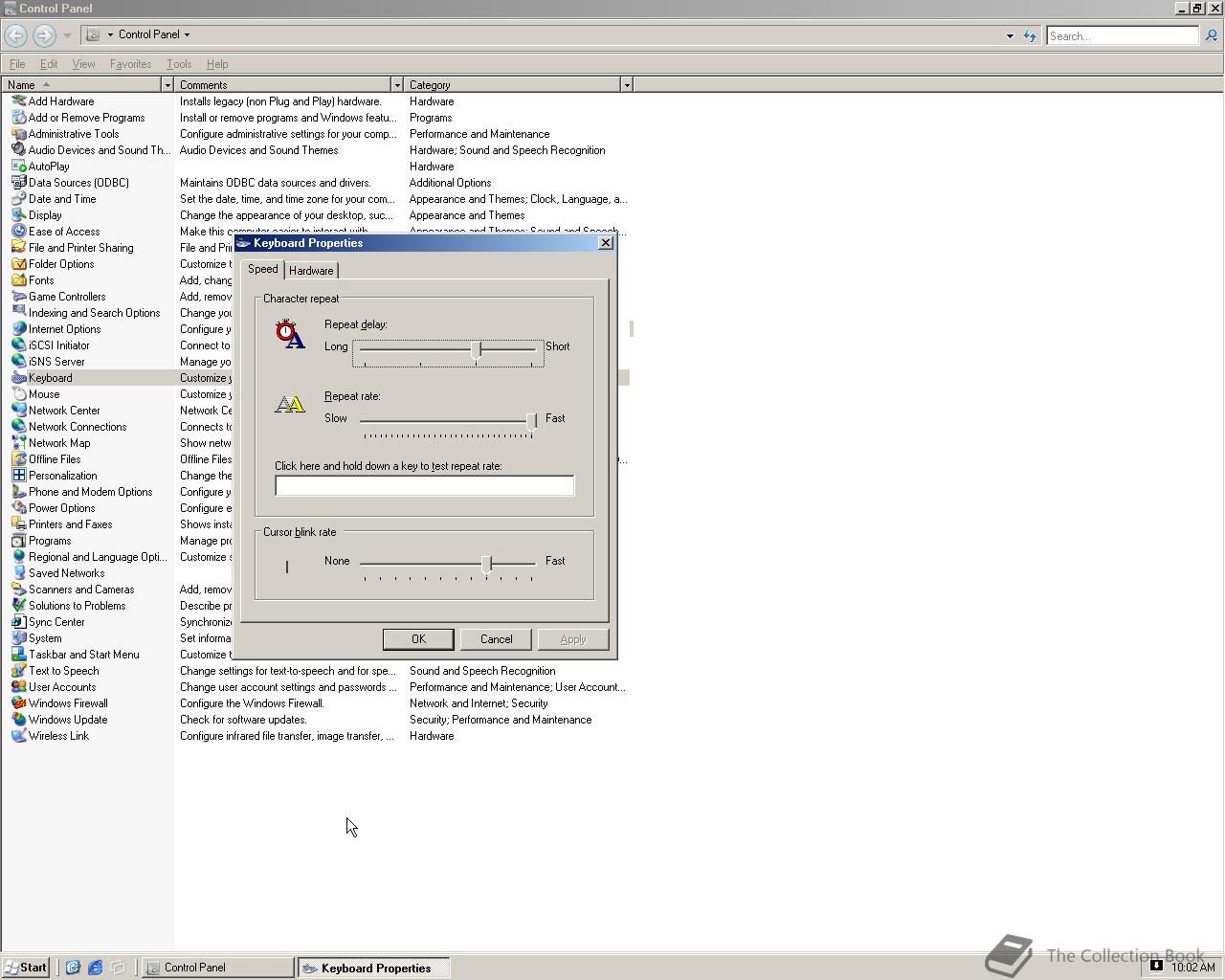The width and height of the screenshot is (1225, 980).
Task: Open the Help menu
Action: (x=217, y=64)
